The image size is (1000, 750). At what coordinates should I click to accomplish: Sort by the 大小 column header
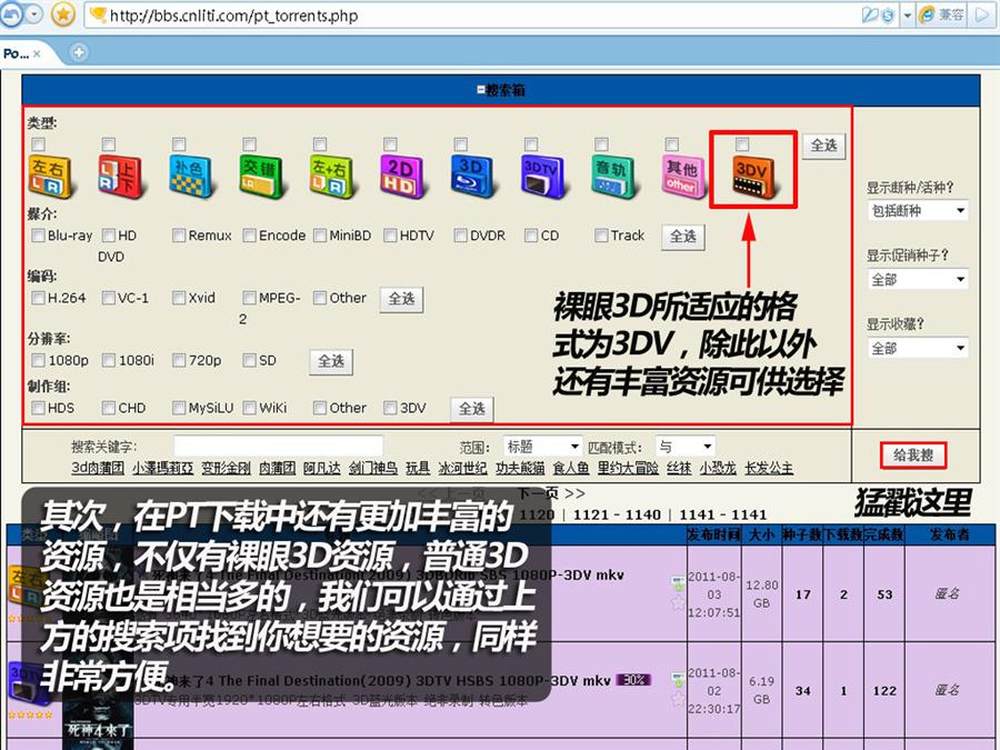coord(761,535)
